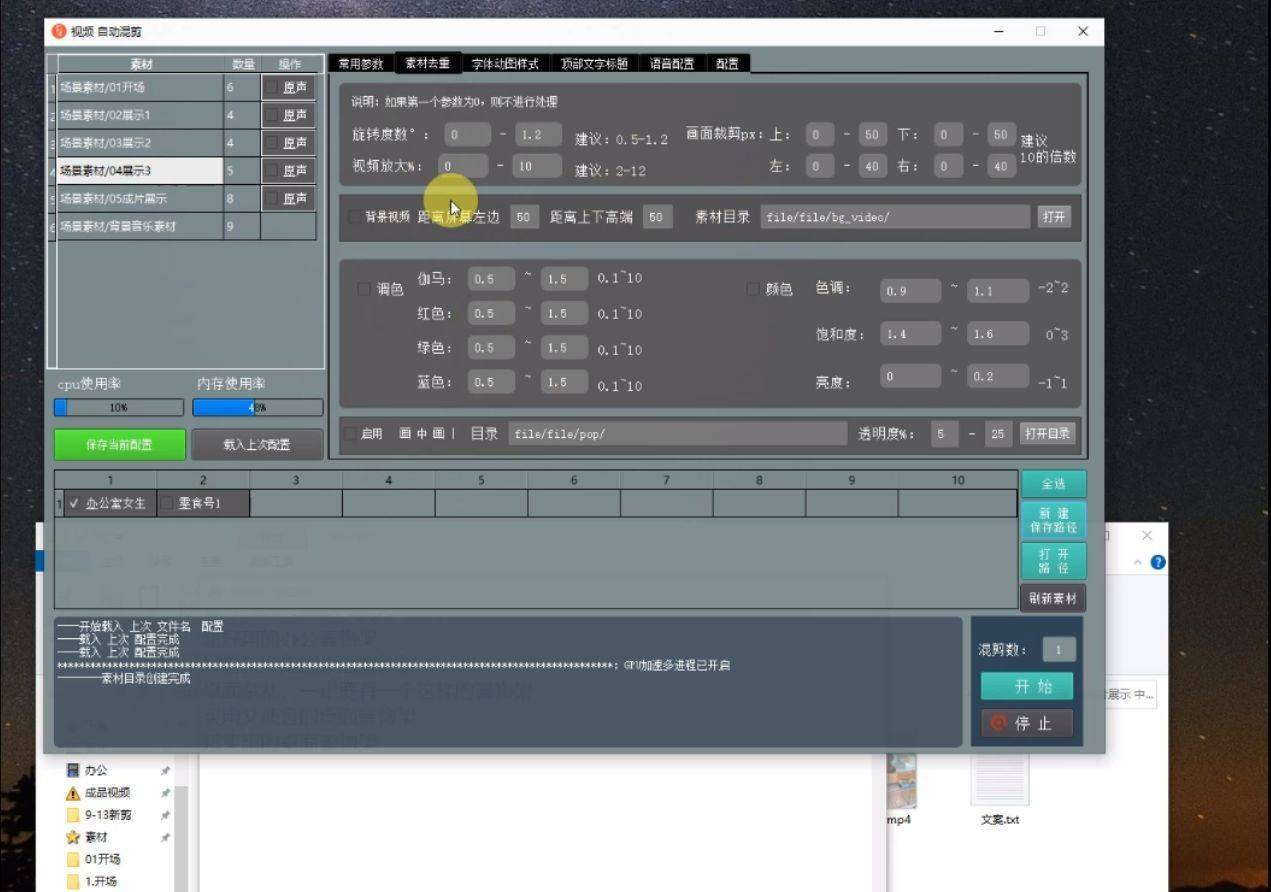This screenshot has height=892, width=1271.
Task: Select 办公 folder in Explorer sidebar
Action: click(x=95, y=770)
